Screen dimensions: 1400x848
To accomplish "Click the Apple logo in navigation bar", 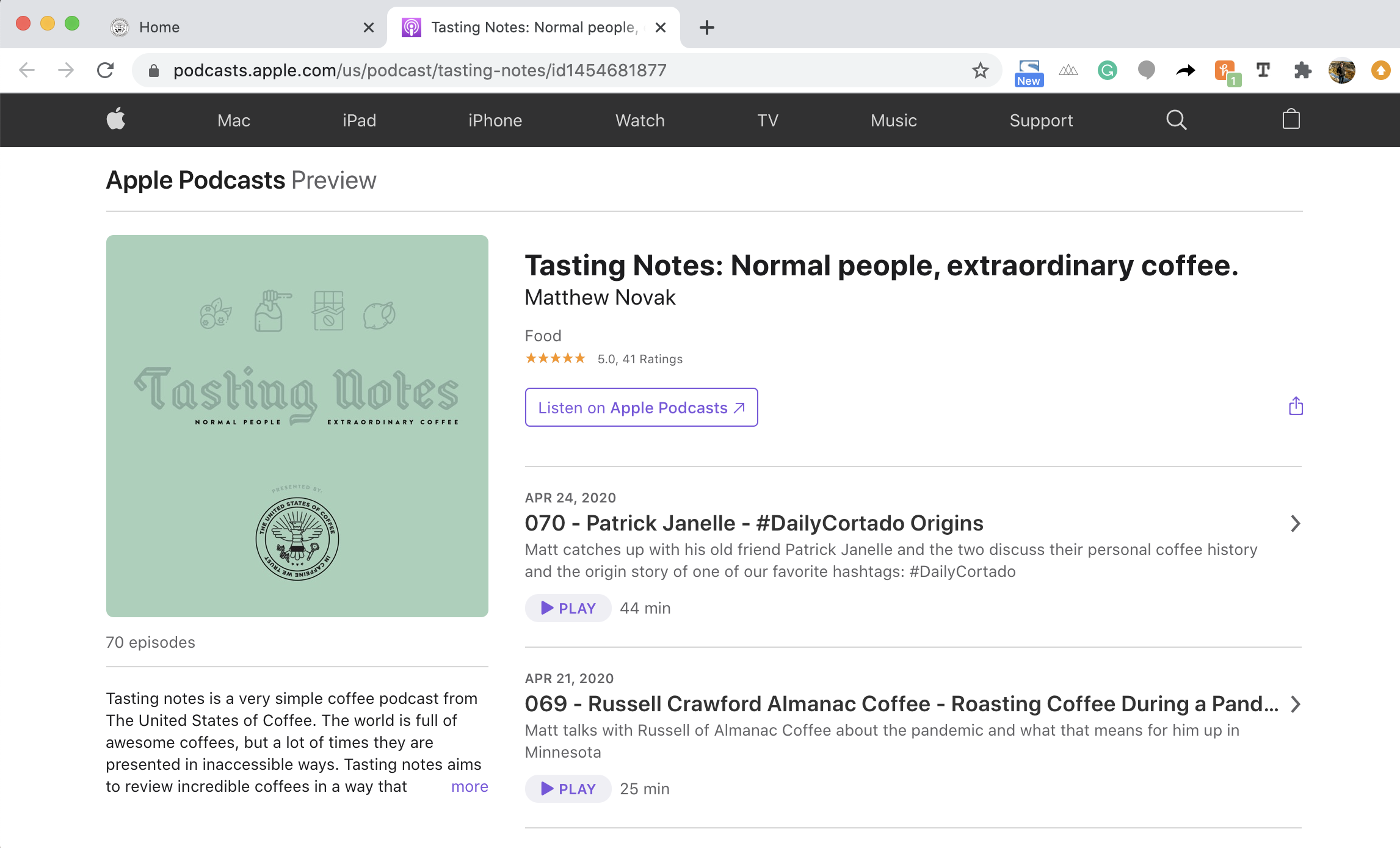I will (x=116, y=120).
